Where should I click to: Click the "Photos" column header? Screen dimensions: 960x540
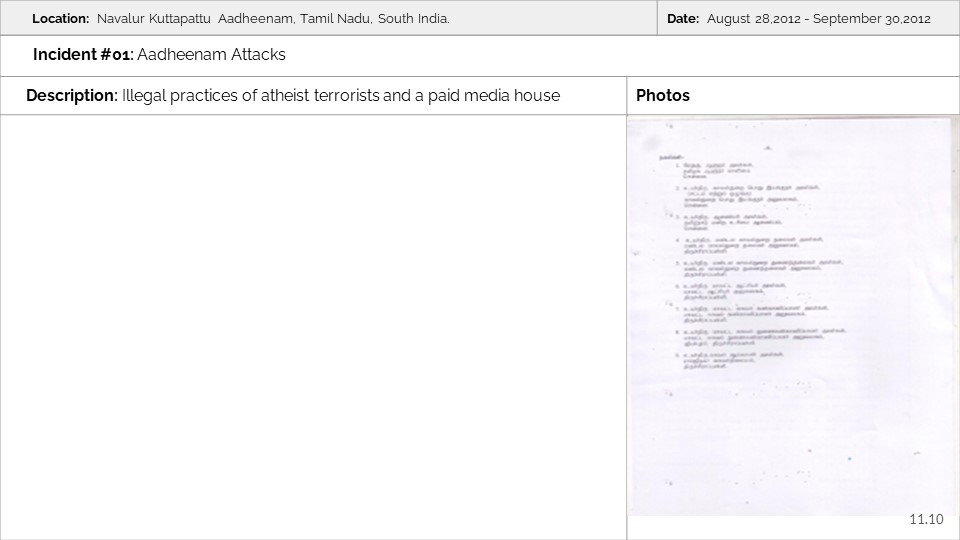(663, 96)
